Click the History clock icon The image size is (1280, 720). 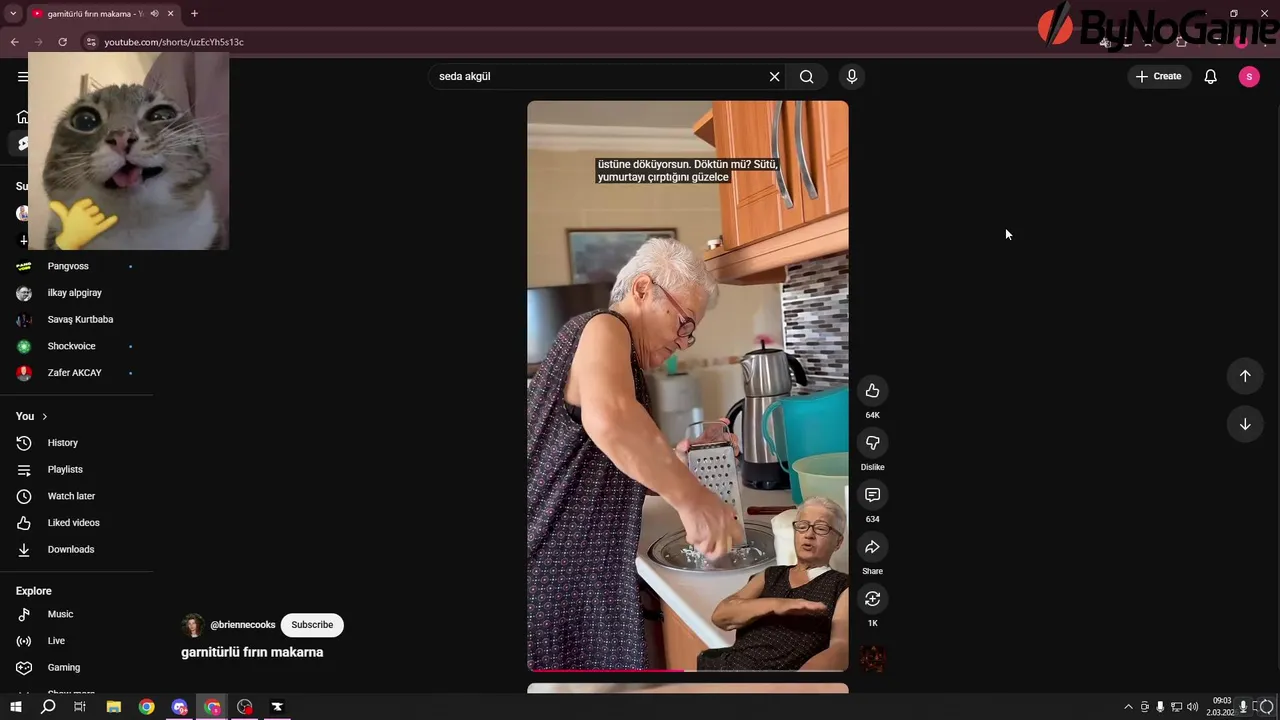pos(24,443)
